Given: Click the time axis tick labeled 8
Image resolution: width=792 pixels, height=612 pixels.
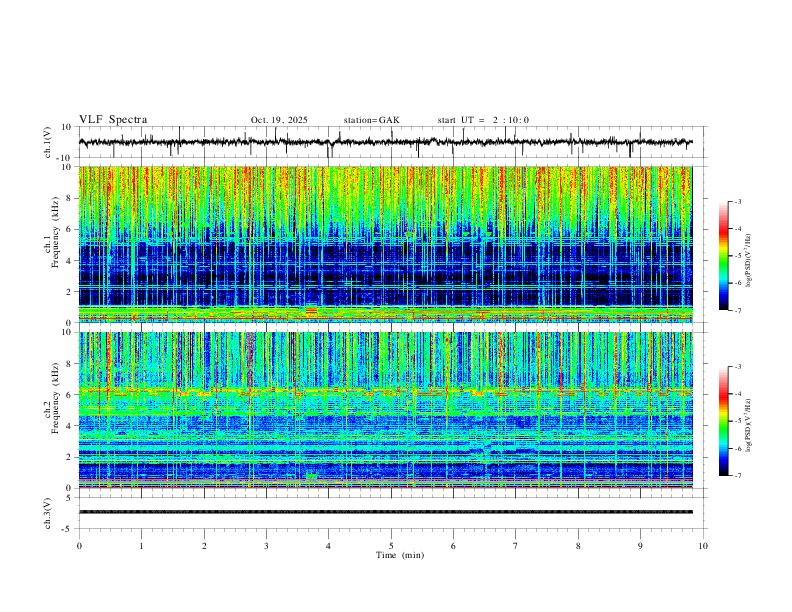Looking at the screenshot, I should [x=578, y=546].
